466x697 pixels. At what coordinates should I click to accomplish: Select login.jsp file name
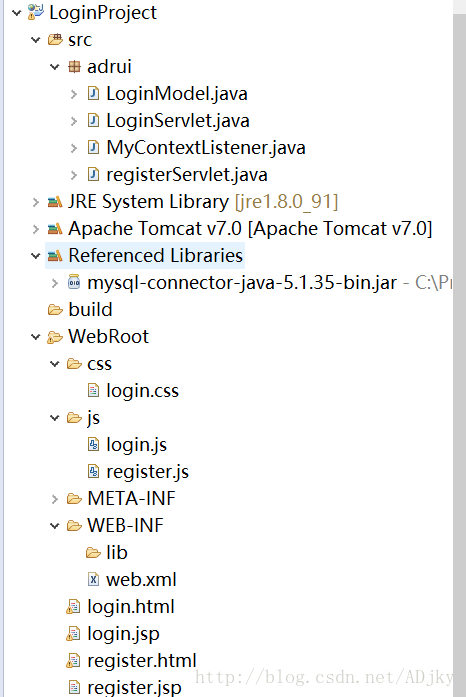pos(123,634)
